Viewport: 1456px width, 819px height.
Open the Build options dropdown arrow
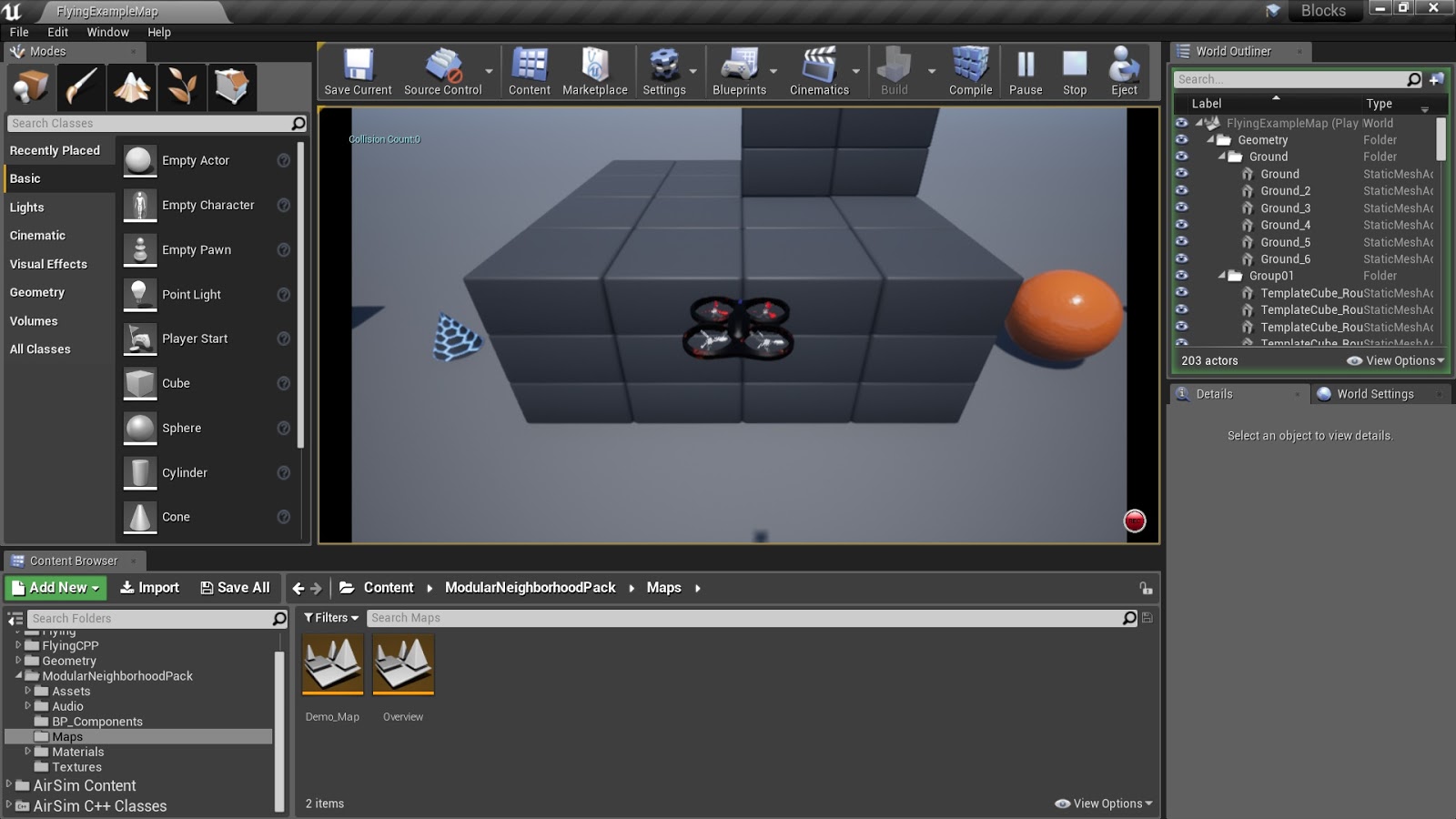931,71
